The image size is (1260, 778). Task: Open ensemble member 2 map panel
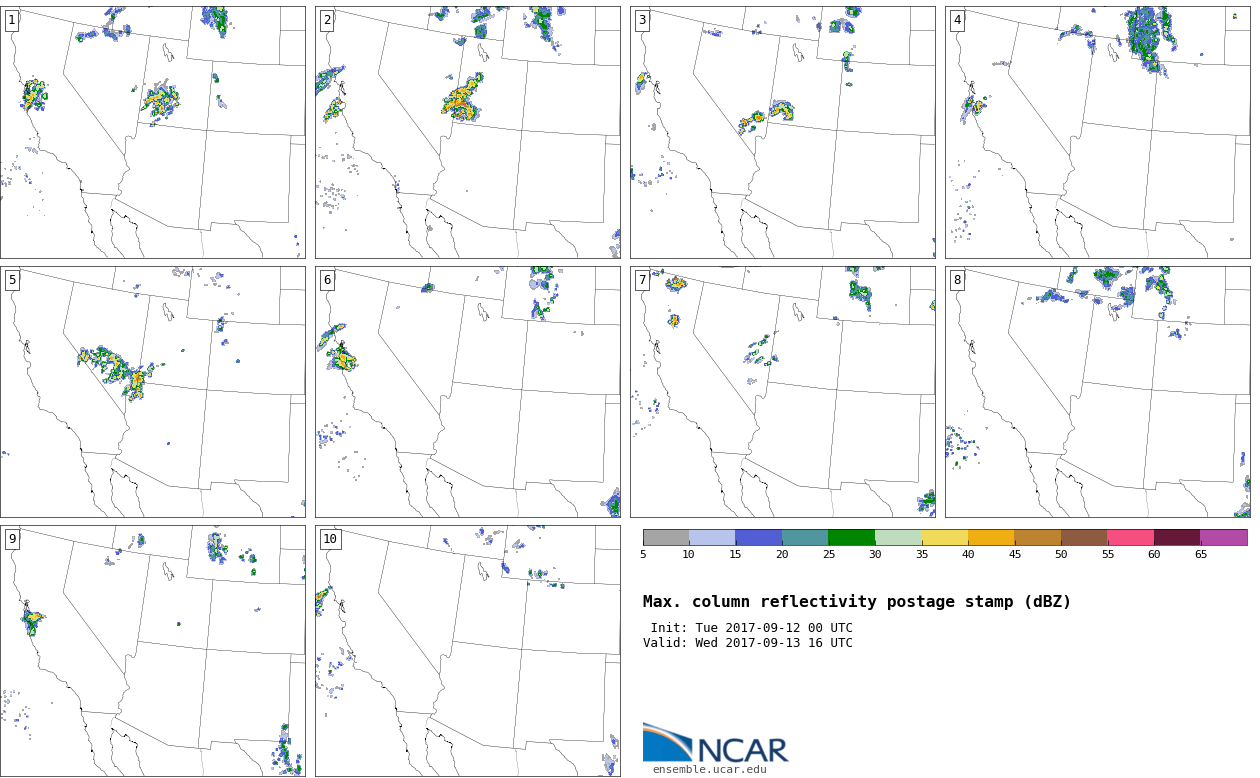point(467,132)
